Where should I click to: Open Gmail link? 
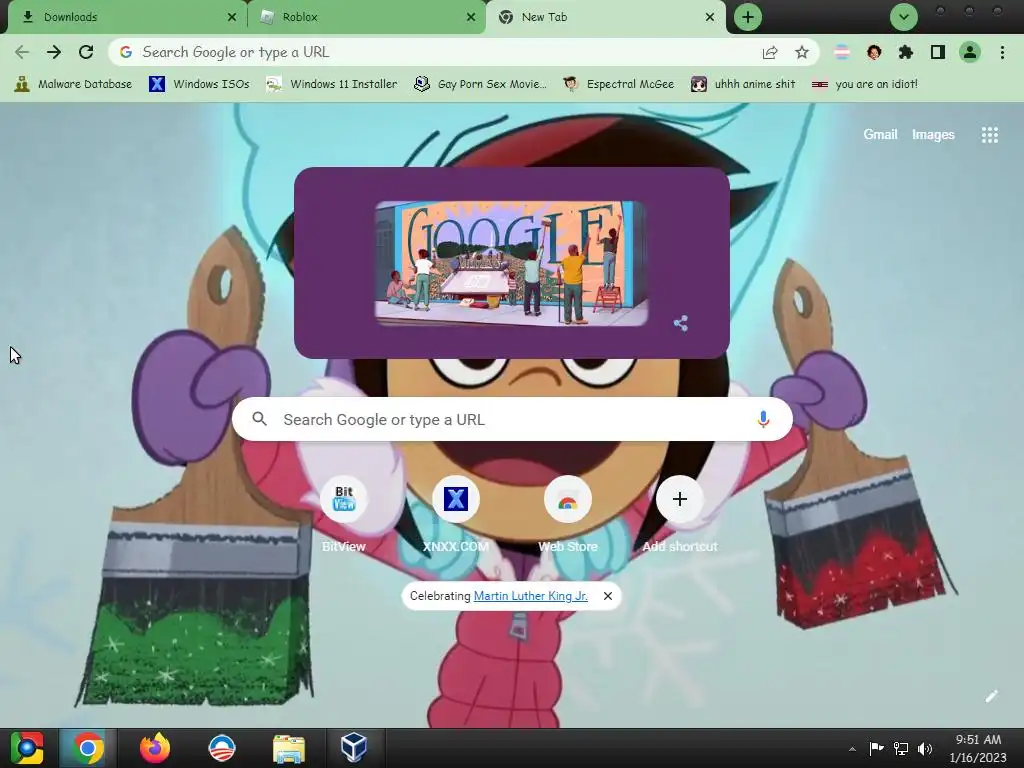[880, 135]
